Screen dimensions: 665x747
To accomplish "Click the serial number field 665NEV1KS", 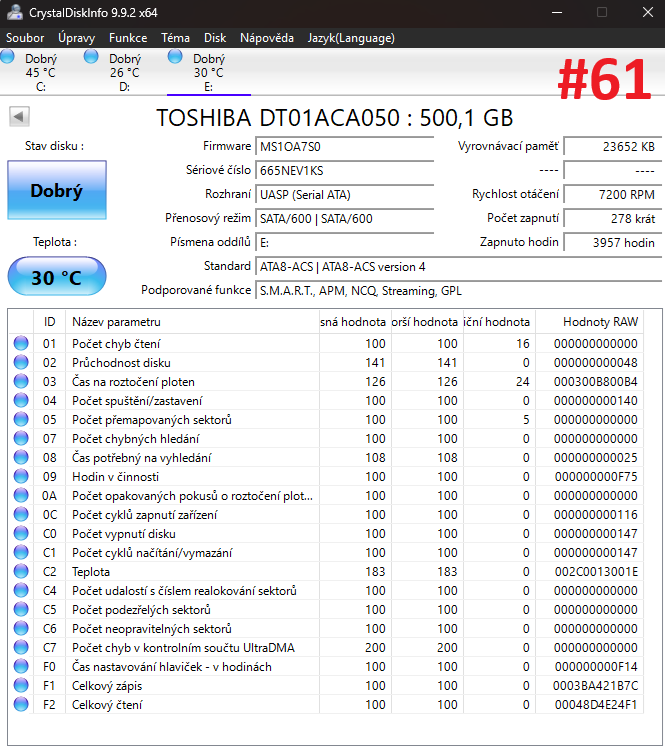I will click(344, 171).
